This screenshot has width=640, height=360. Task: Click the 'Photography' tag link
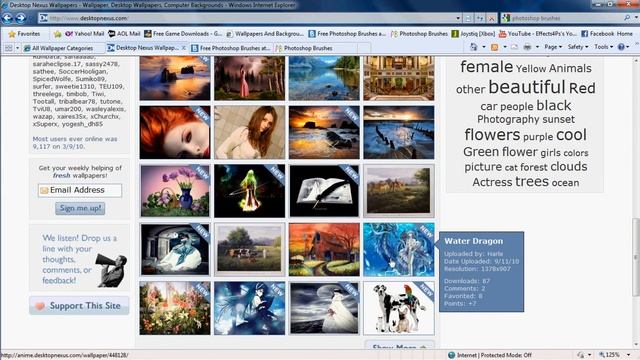coord(509,119)
